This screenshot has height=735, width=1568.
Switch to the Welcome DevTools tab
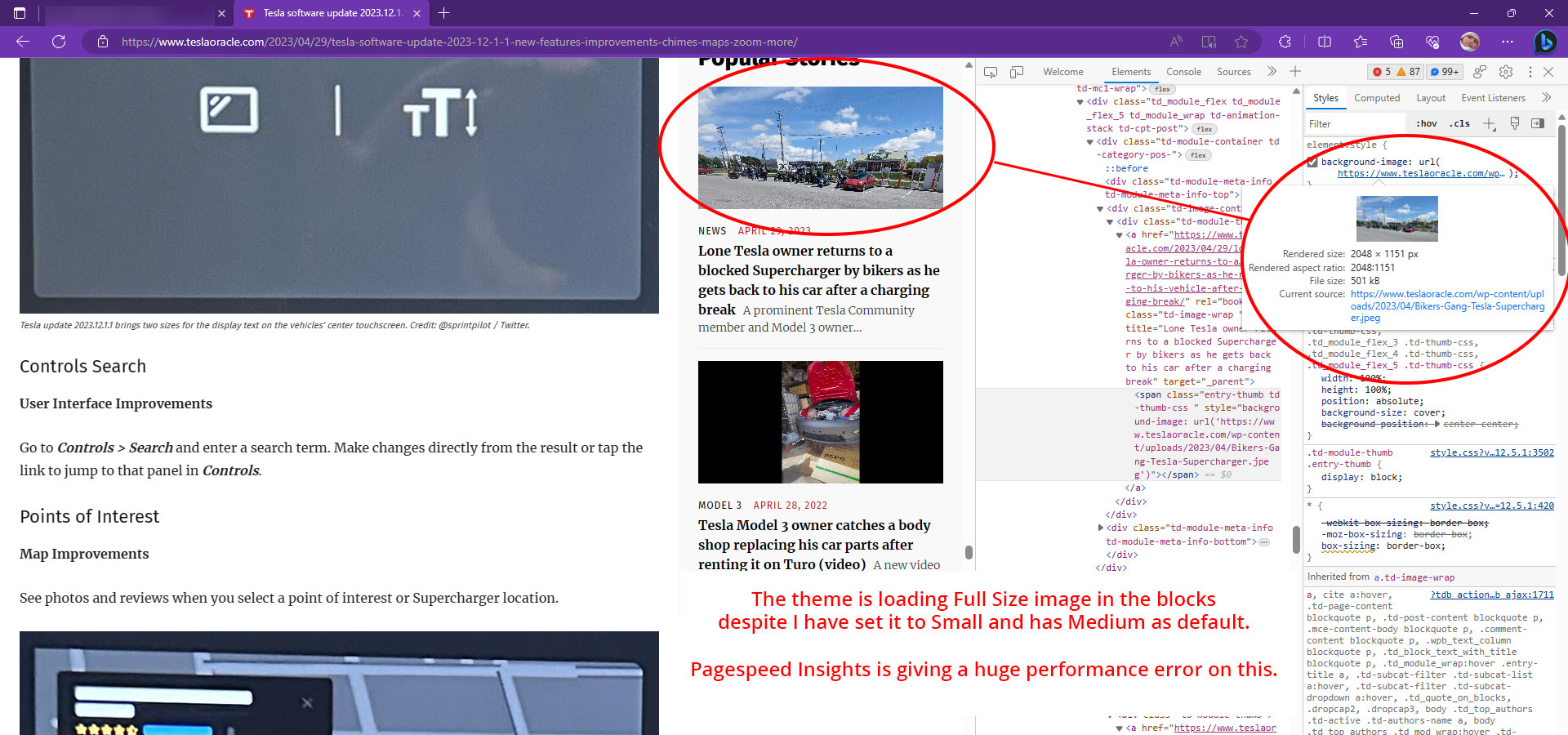[x=1063, y=72]
